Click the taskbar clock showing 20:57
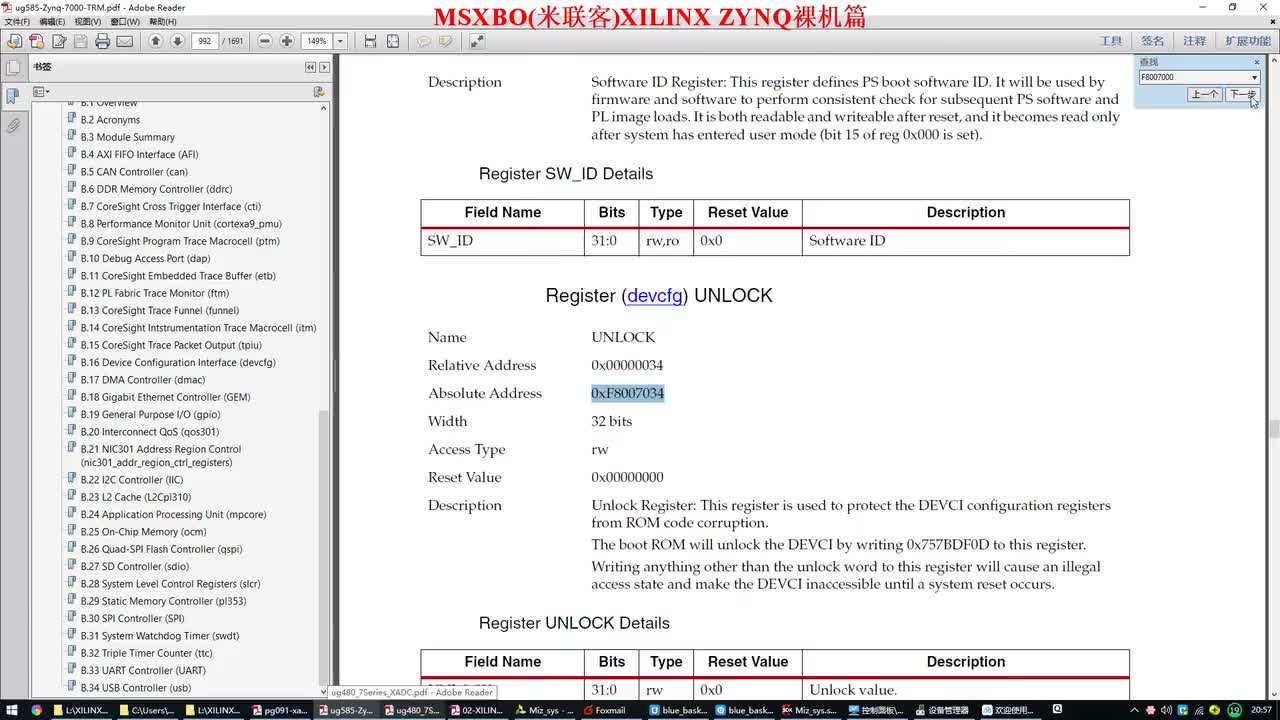The height and width of the screenshot is (720, 1280). [1261, 710]
